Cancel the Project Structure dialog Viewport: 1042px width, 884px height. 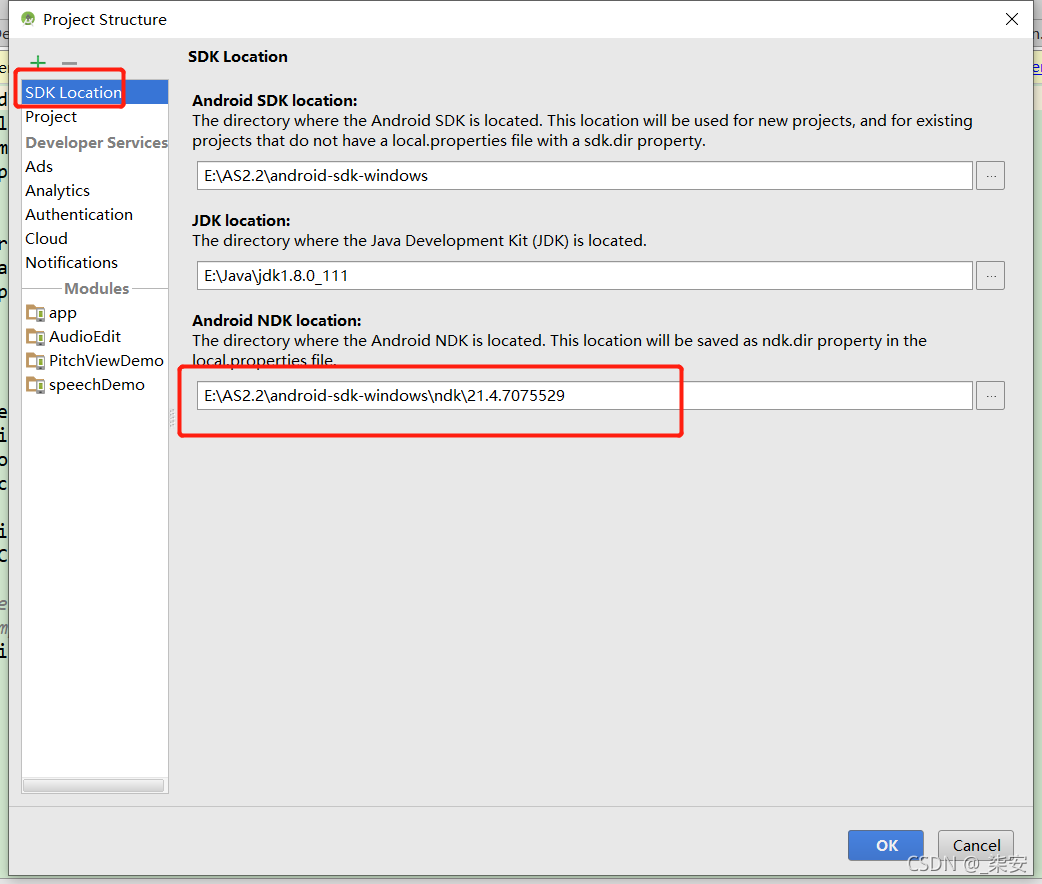(x=976, y=845)
